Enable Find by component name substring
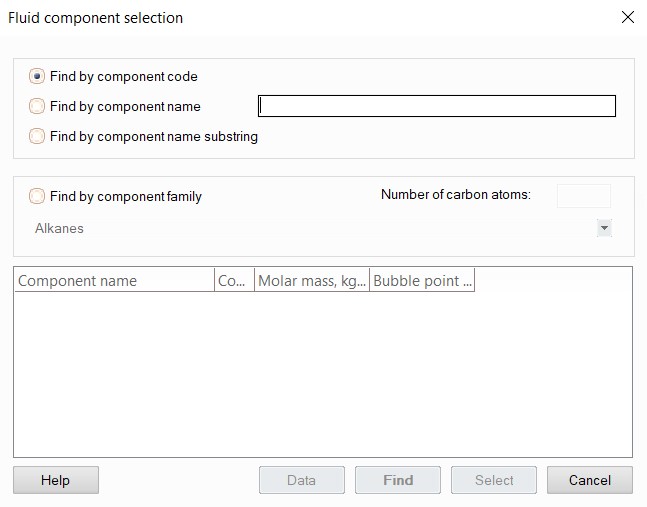The image size is (647, 507). 37,136
